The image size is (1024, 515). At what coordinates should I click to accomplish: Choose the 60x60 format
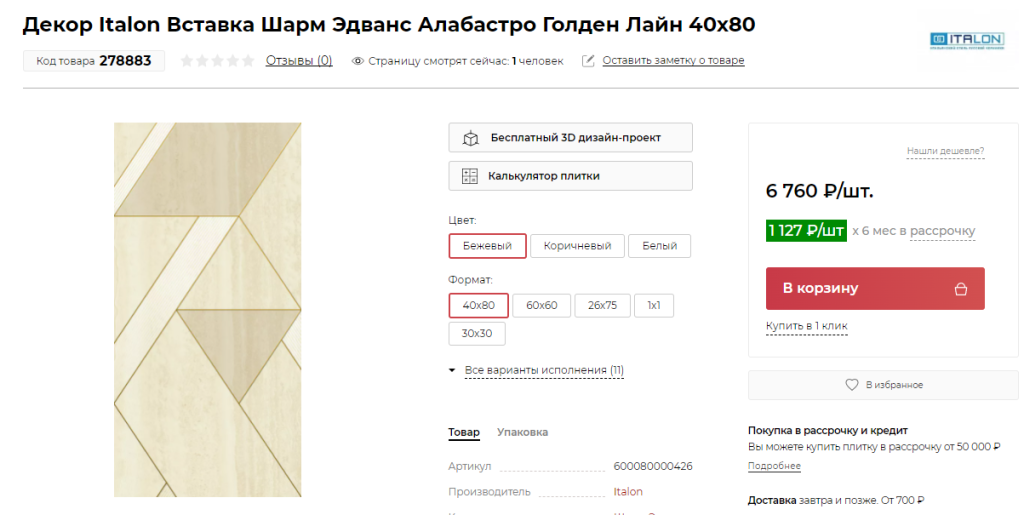coord(541,305)
